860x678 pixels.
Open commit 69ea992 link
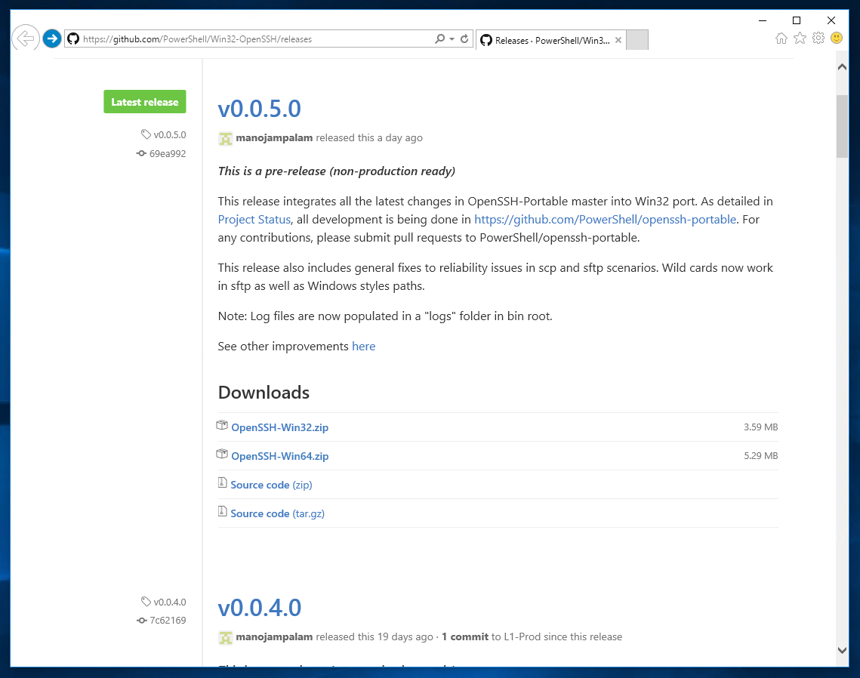167,154
